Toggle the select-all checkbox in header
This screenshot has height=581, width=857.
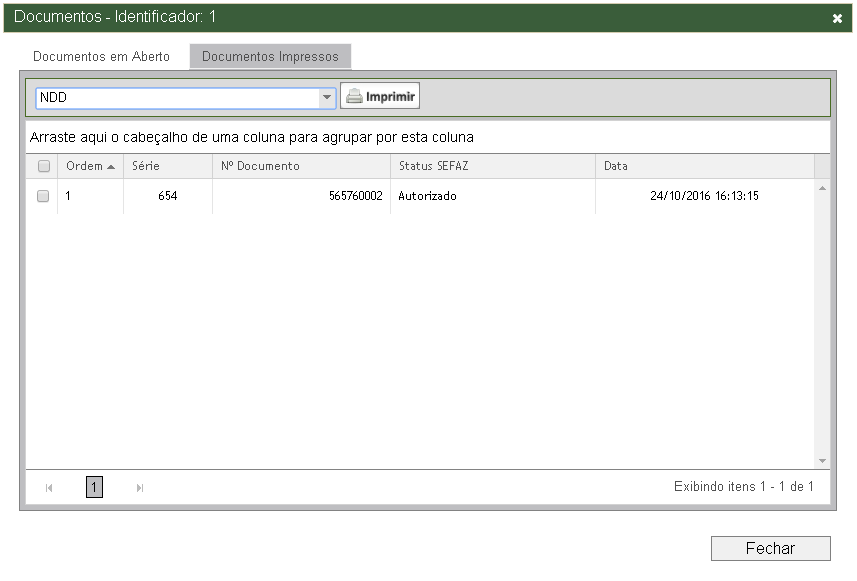coord(44,166)
